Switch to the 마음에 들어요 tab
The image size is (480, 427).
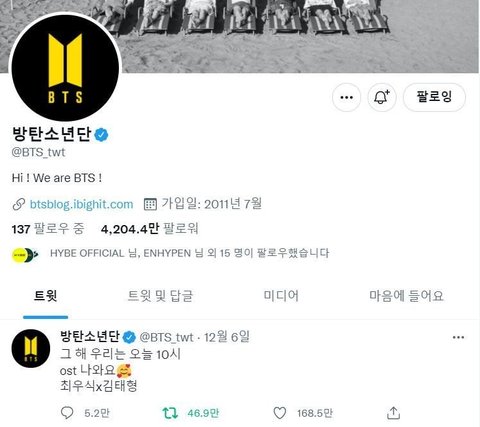406,296
